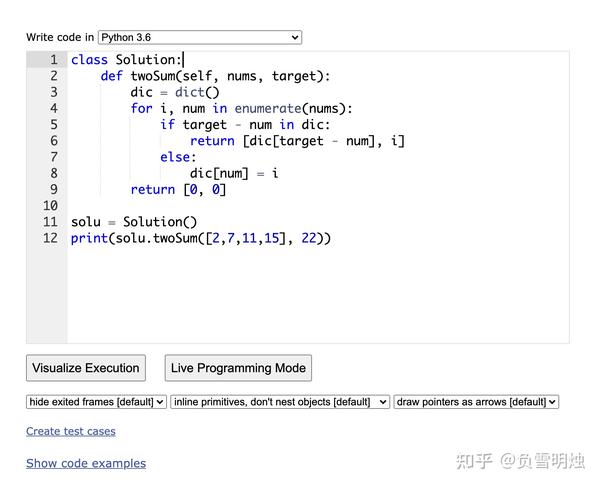Viewport: 600px width, 485px height.
Task: Click line number 12 in gutter
Action: (x=50, y=238)
